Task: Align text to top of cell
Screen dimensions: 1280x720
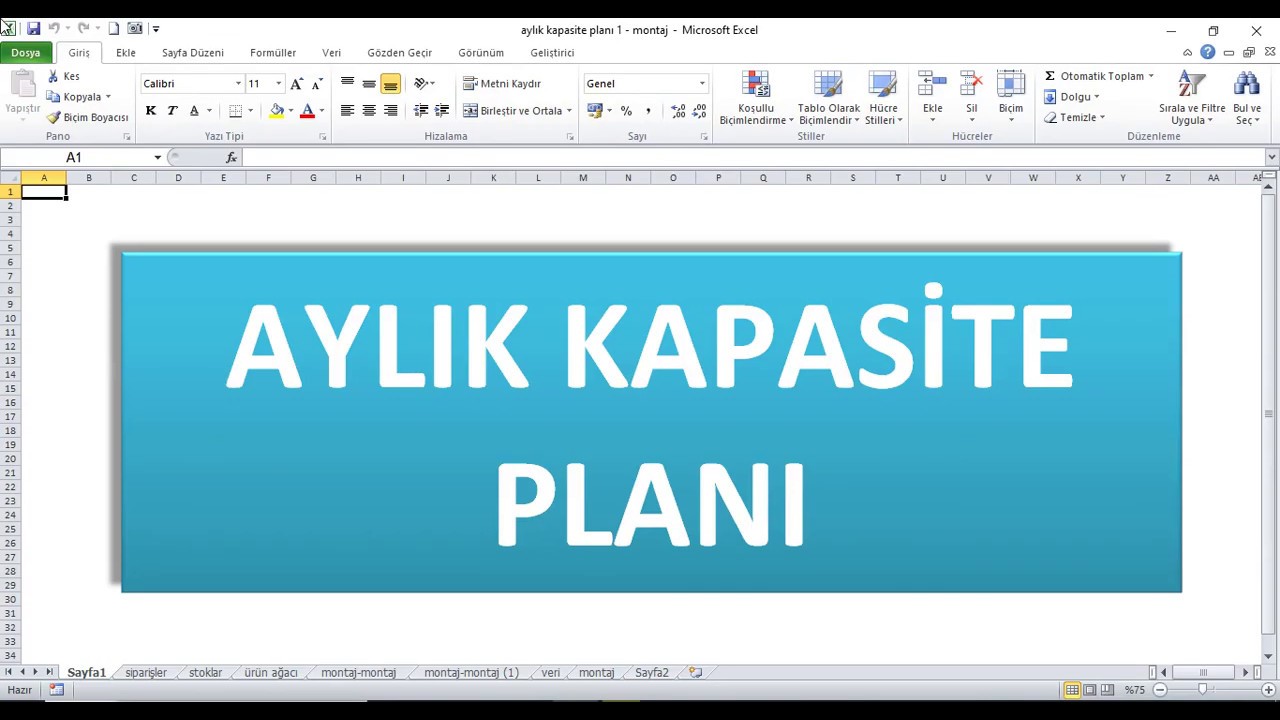Action: pyautogui.click(x=347, y=84)
